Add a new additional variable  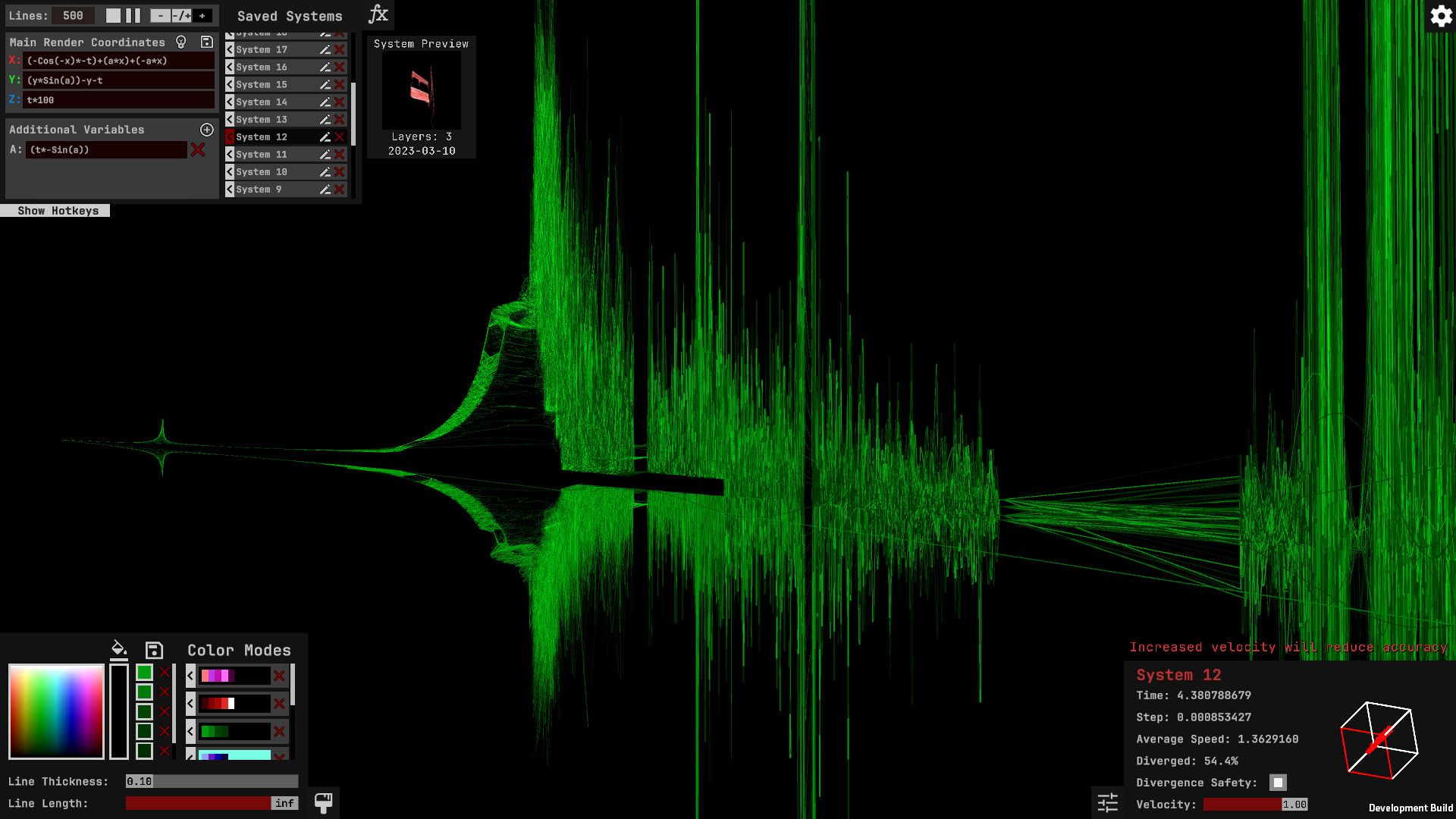[x=206, y=130]
